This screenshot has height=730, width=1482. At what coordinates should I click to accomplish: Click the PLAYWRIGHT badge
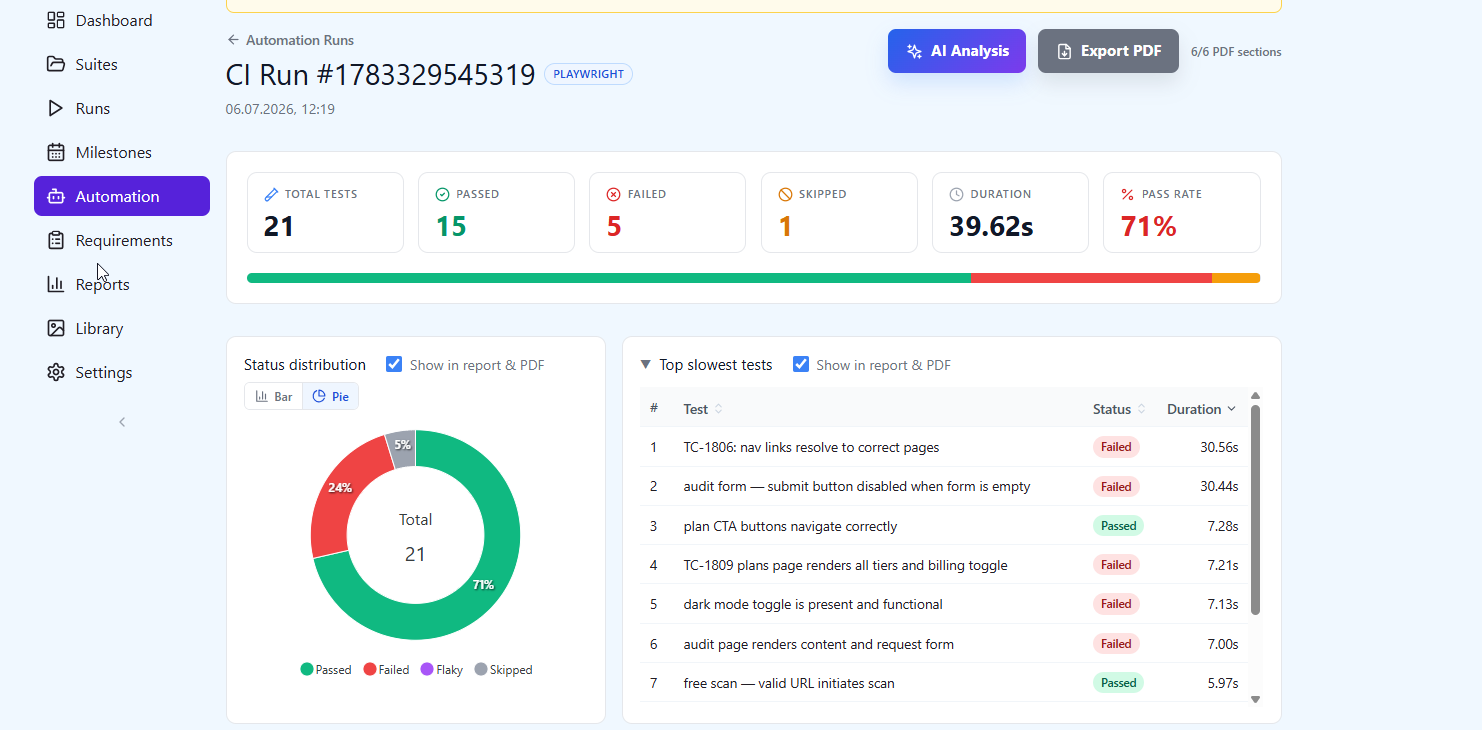click(588, 74)
